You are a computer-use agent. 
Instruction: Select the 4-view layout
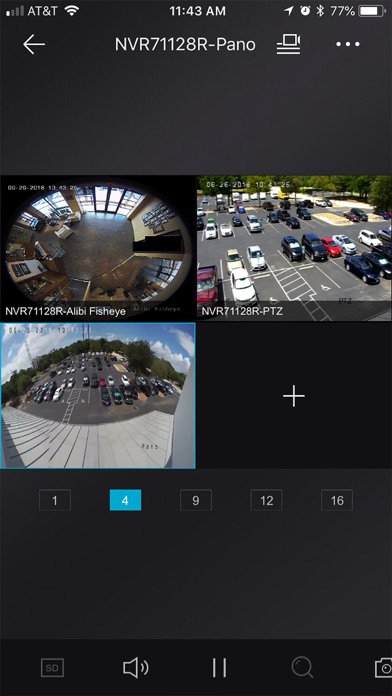pyautogui.click(x=125, y=500)
